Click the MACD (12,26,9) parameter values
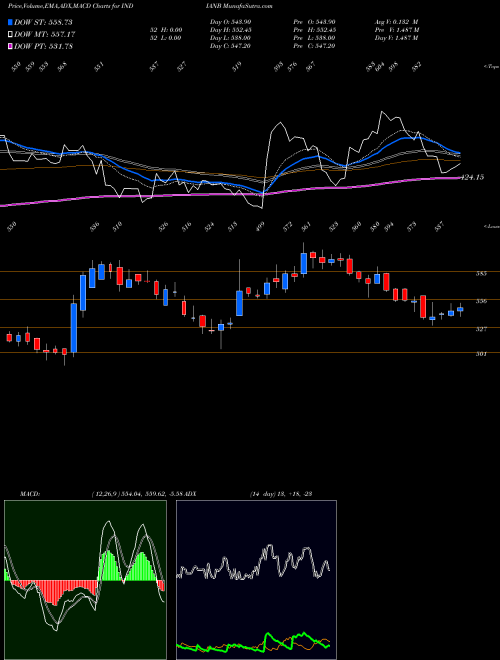 [x=138, y=493]
